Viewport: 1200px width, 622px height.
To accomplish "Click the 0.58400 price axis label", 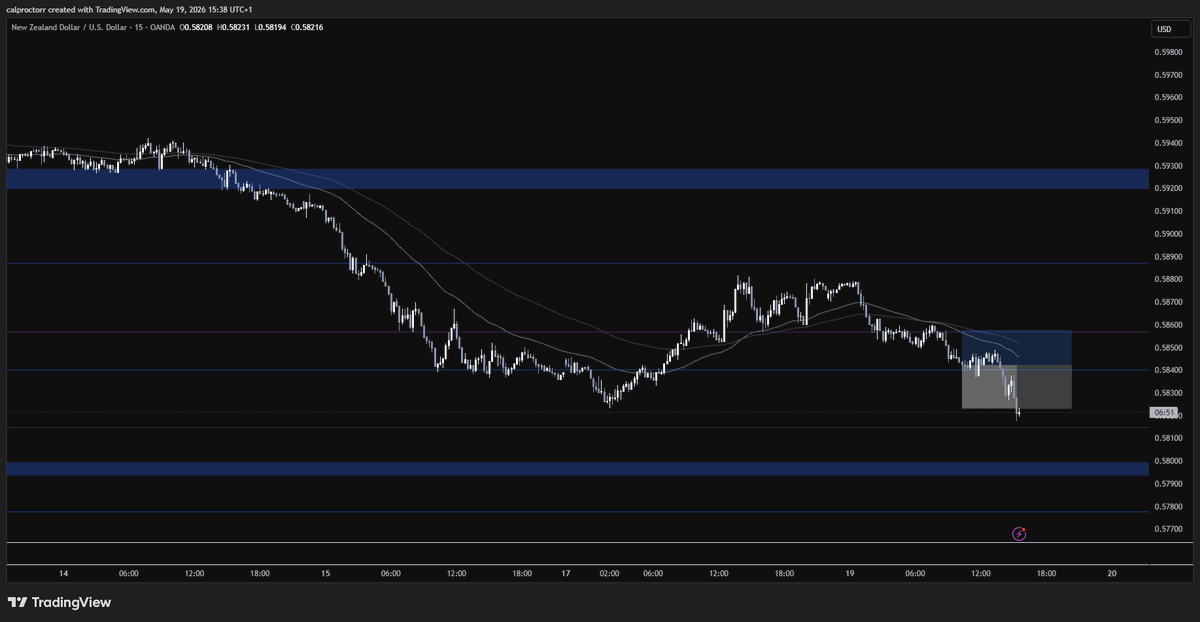I will point(1170,370).
